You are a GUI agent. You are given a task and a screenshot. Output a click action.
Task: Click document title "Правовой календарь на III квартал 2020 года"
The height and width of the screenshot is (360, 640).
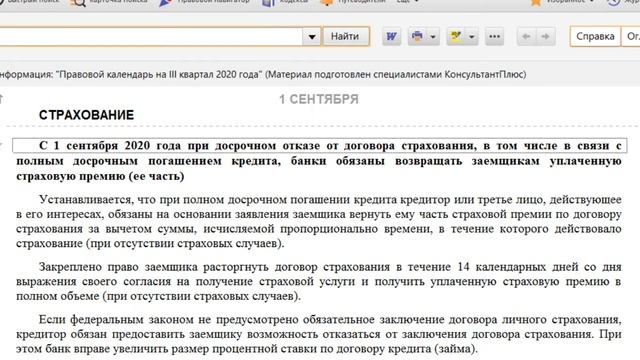pos(159,75)
